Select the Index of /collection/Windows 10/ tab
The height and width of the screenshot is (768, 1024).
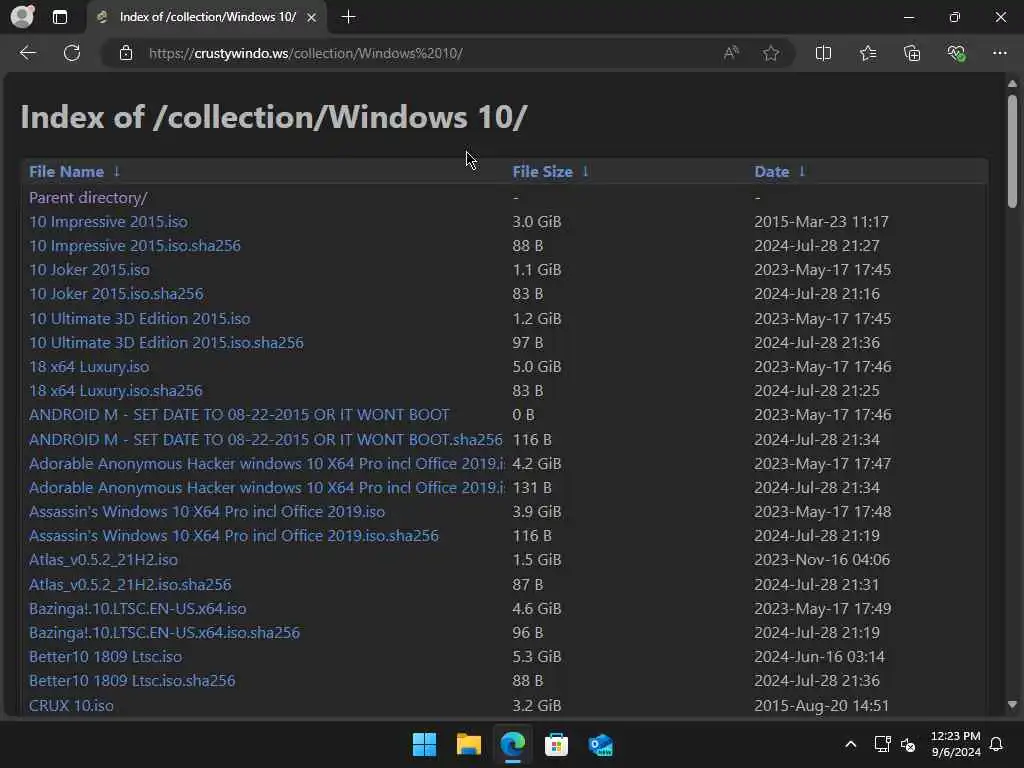(207, 17)
